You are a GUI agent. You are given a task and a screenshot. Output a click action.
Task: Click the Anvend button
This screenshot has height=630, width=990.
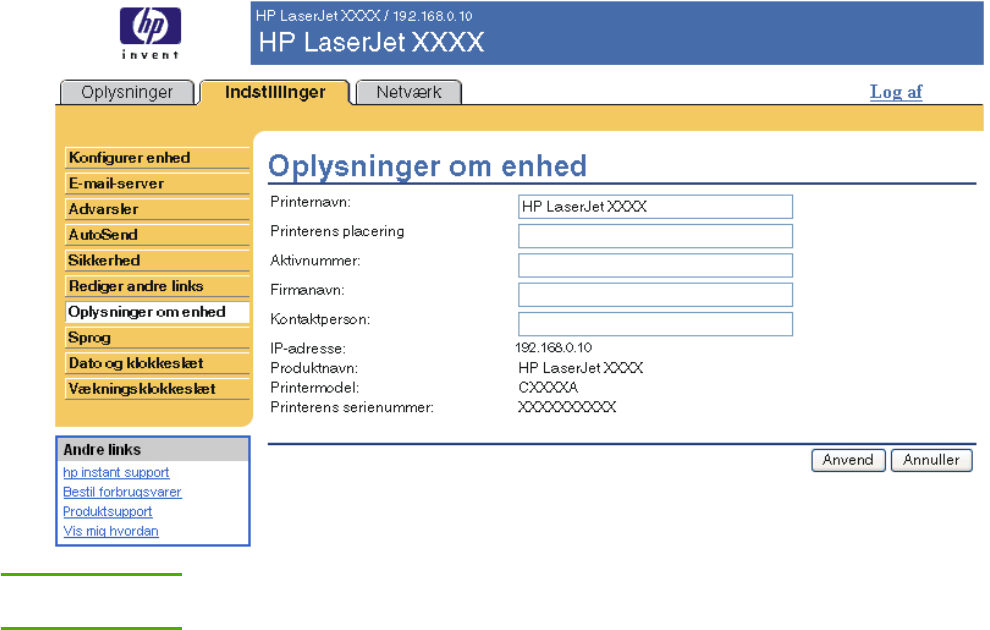[848, 460]
